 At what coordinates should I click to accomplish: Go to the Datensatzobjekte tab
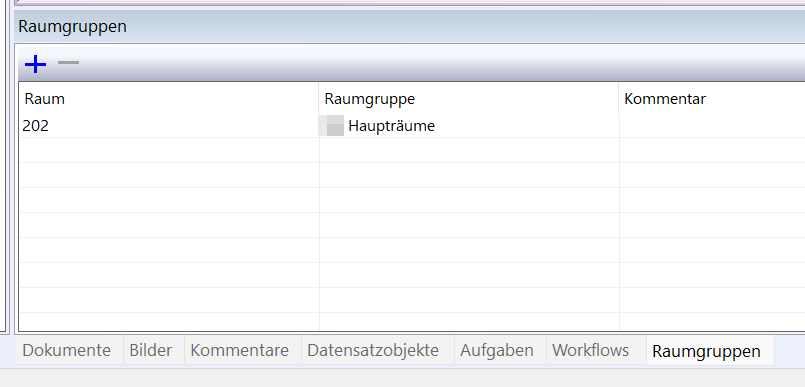coord(373,351)
